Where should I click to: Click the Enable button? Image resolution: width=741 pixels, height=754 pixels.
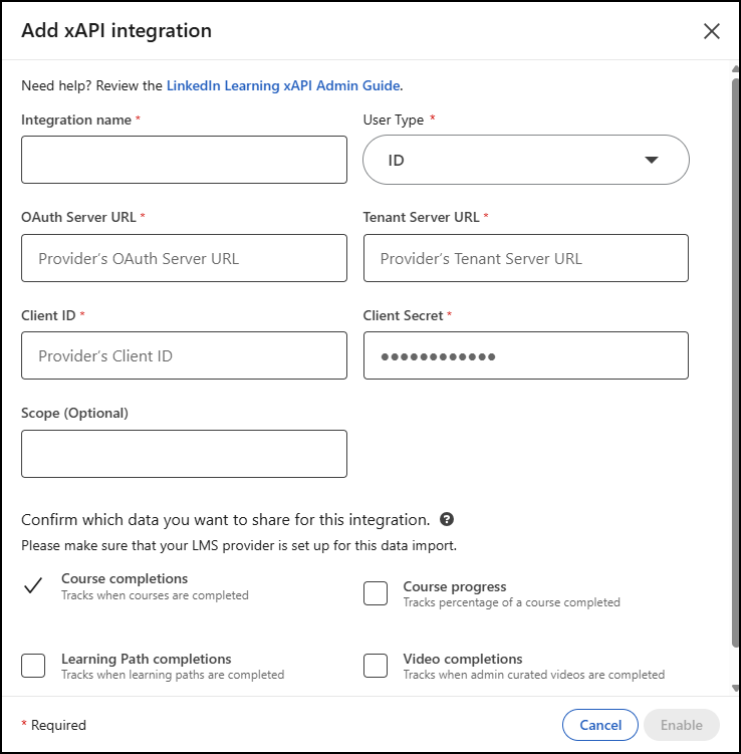681,725
